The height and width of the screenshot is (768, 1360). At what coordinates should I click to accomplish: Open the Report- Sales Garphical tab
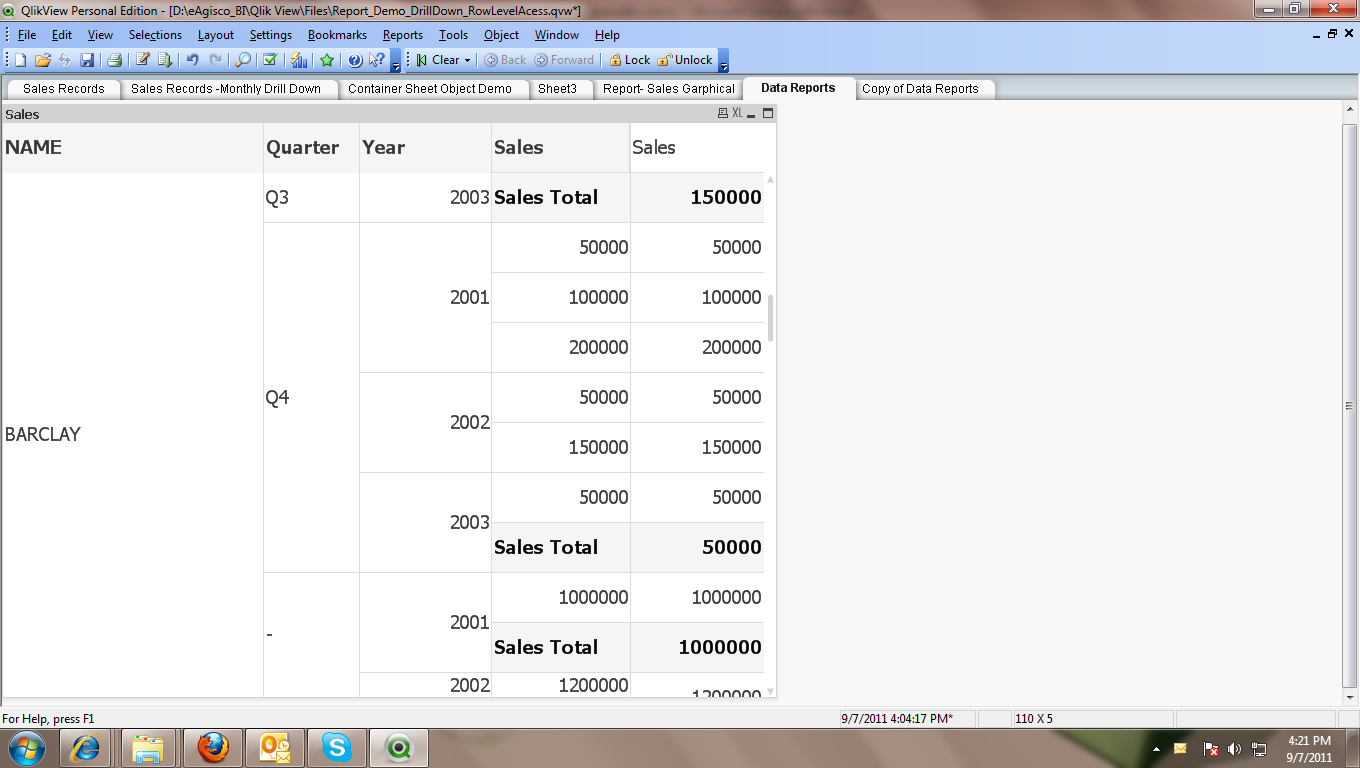coord(669,89)
